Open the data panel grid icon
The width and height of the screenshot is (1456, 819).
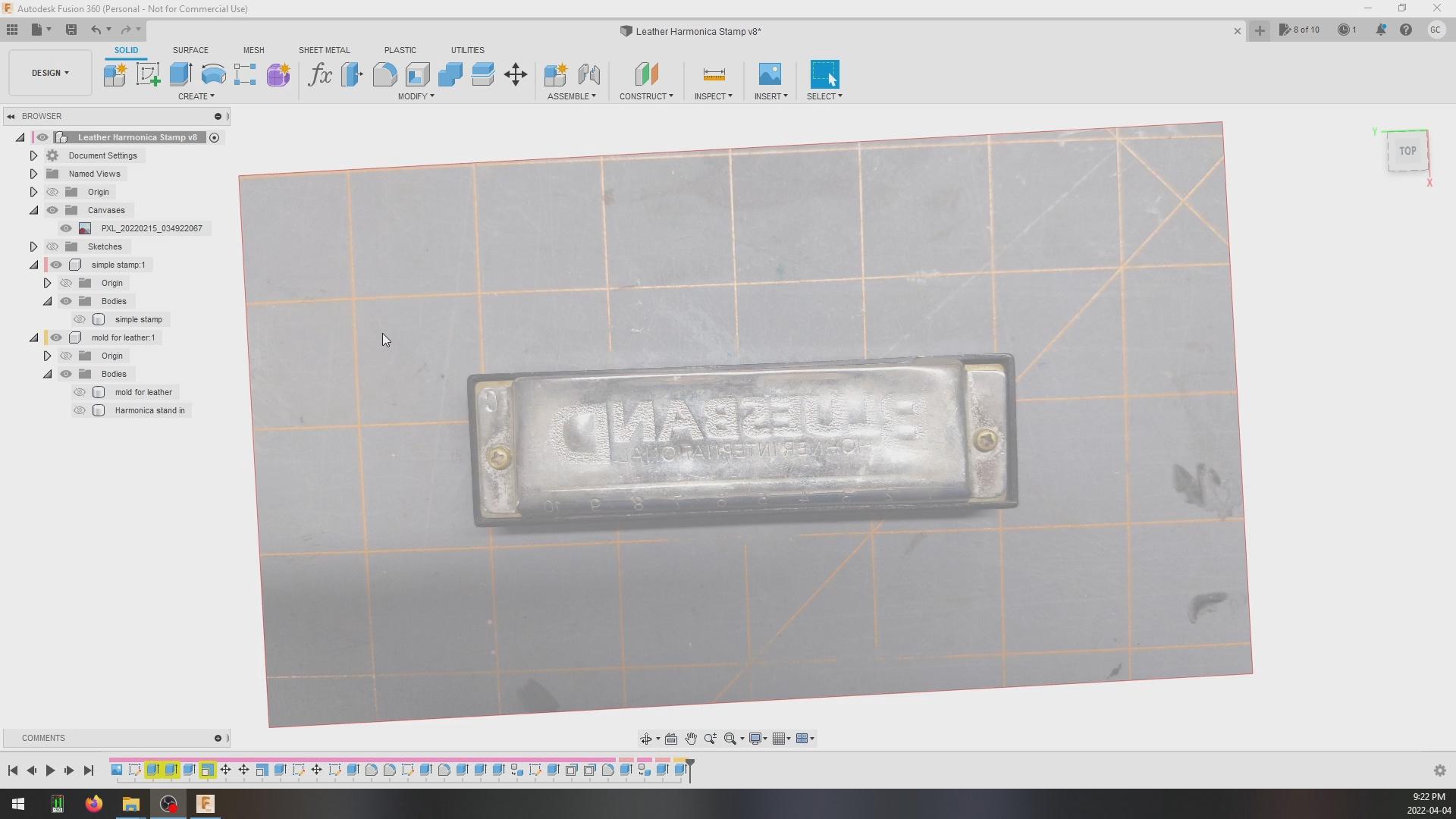12,30
